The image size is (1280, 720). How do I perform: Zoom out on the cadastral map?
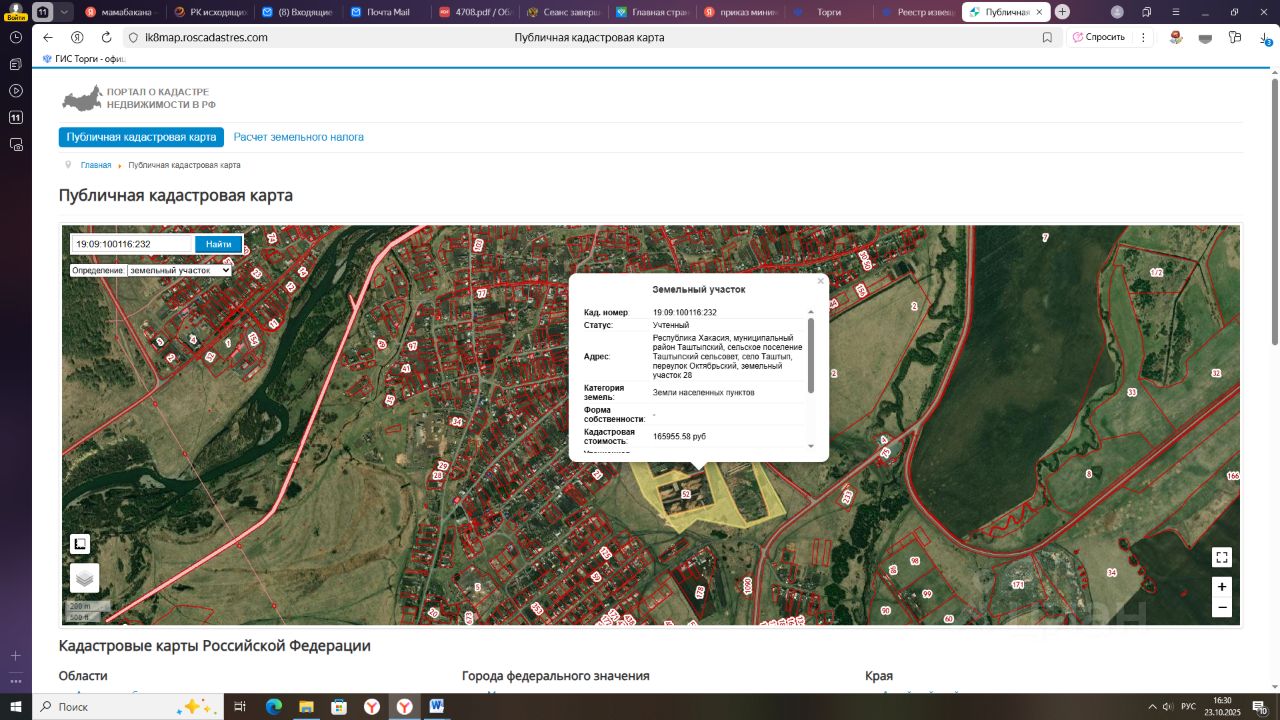pos(1221,607)
